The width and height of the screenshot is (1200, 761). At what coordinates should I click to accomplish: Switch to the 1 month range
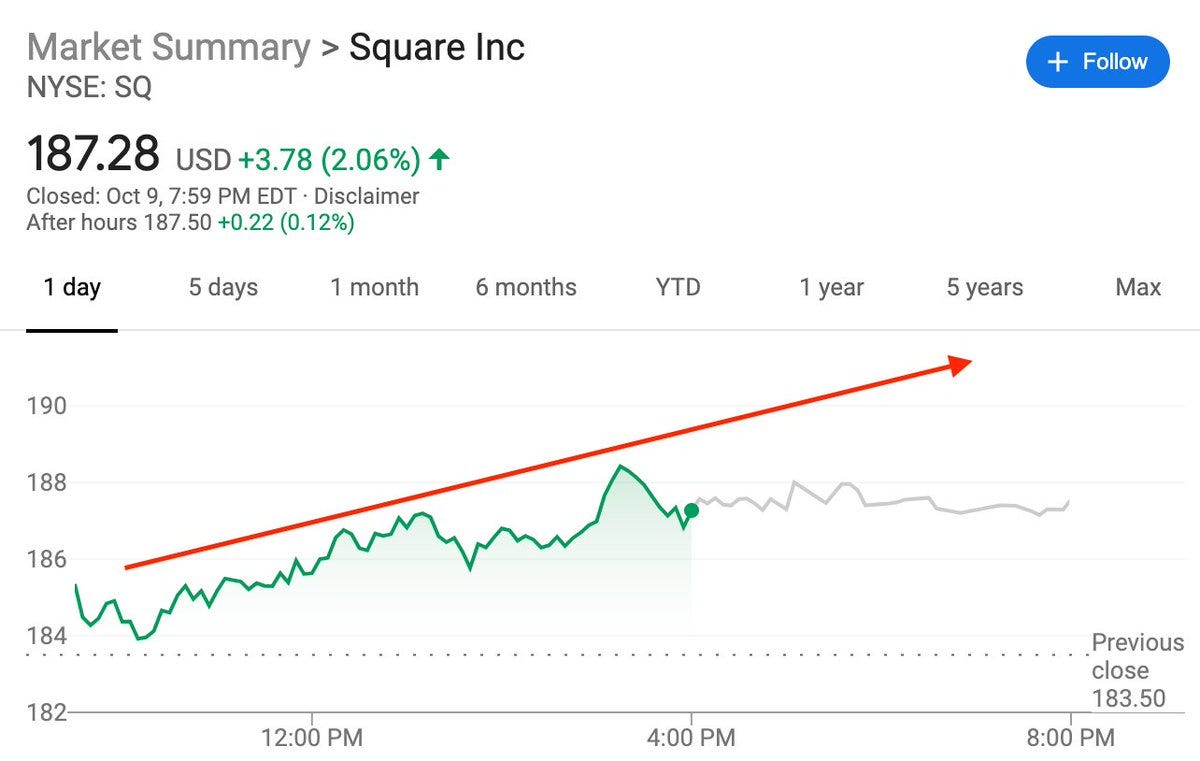tap(374, 288)
